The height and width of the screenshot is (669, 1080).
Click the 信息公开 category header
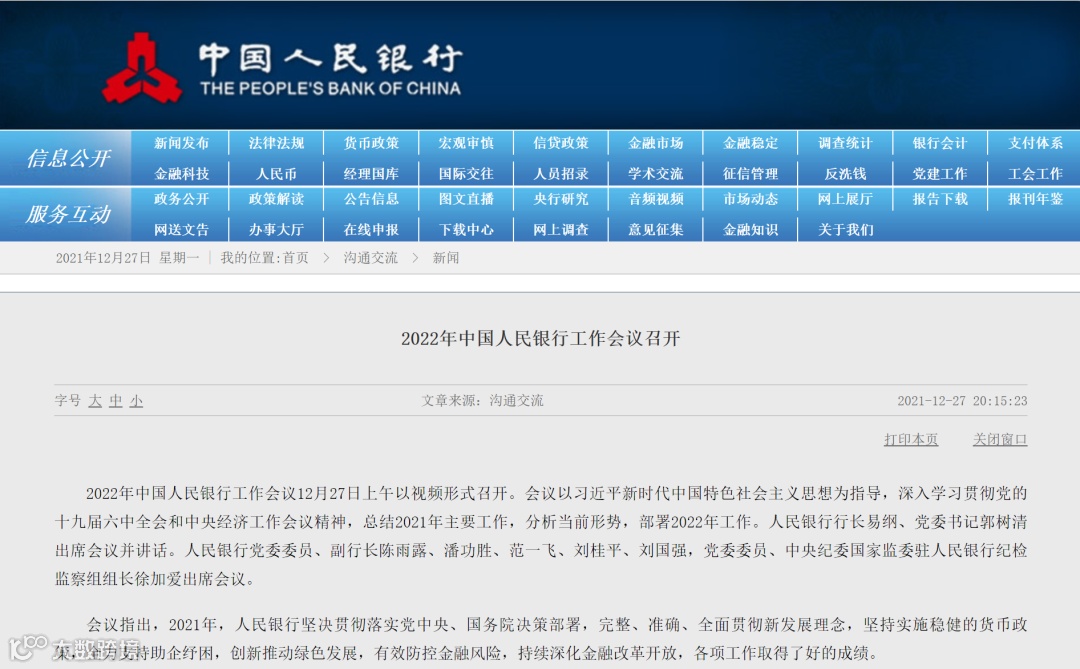click(68, 158)
